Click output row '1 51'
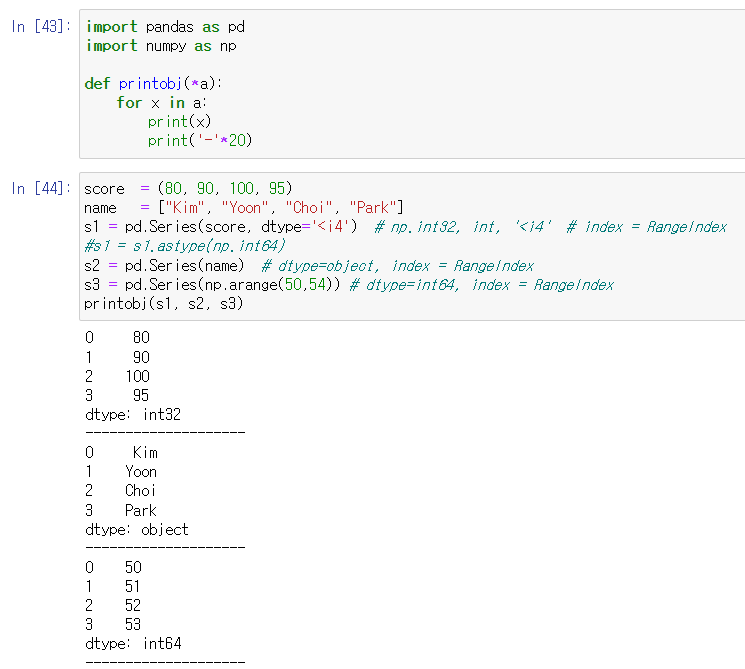745x669 pixels. pos(114,586)
